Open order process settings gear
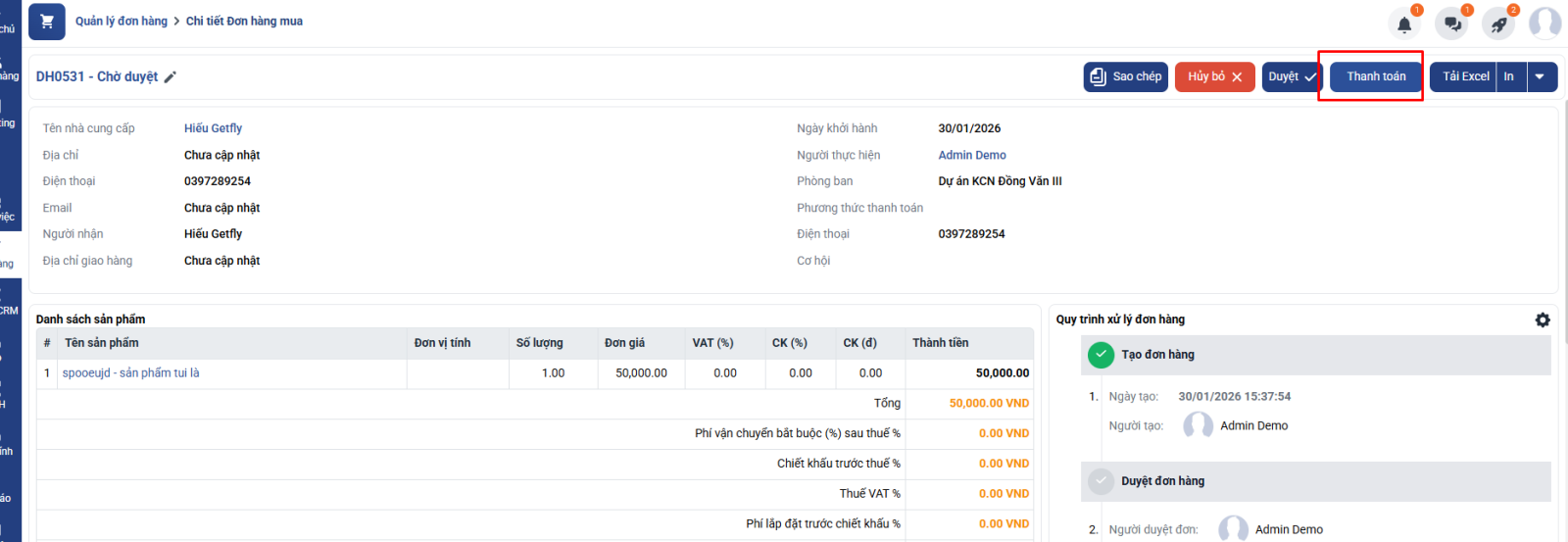This screenshot has height=542, width=1568. point(1543,320)
